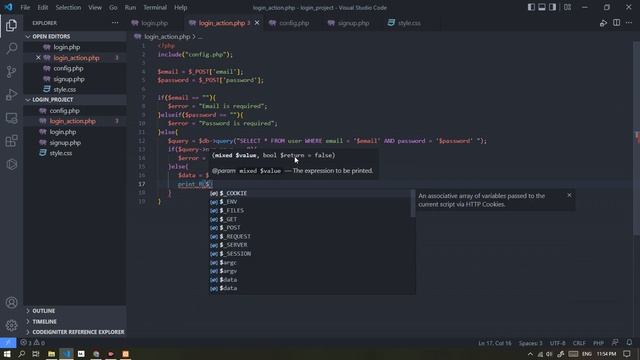Change UTF-8 encoding in status bar
Image resolution: width=640 pixels, height=360 pixels.
click(x=558, y=343)
